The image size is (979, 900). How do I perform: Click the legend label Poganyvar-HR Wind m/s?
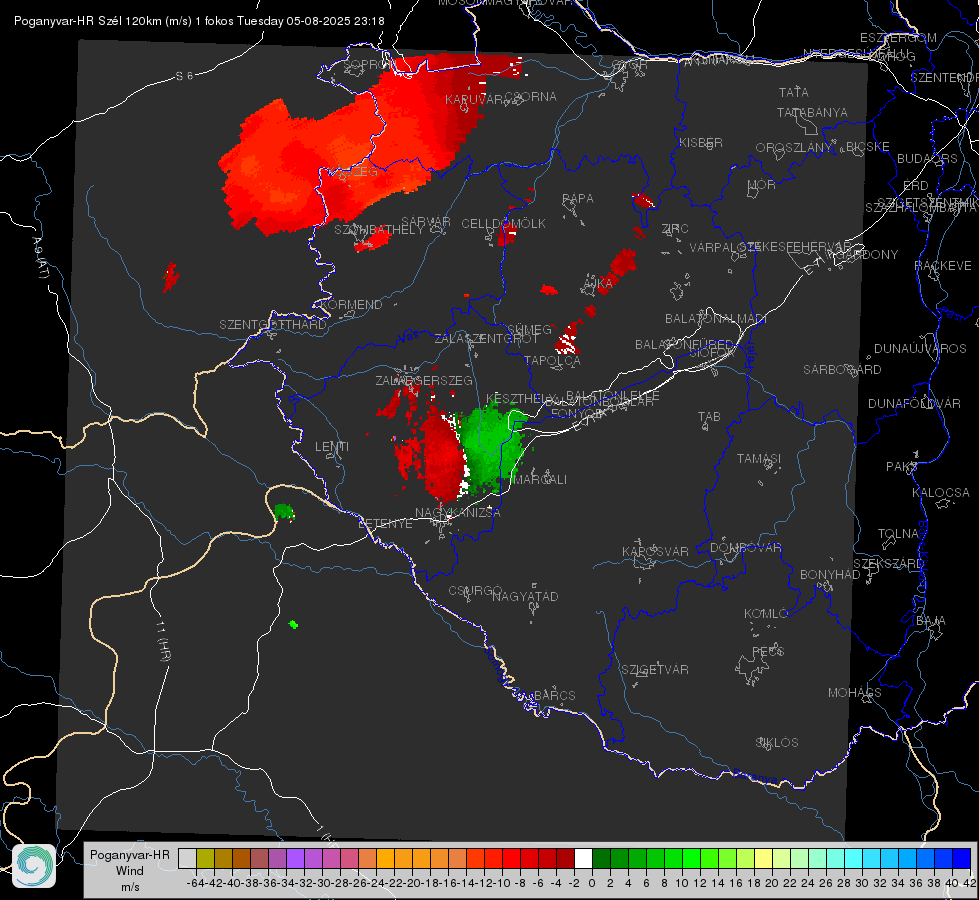click(x=130, y=870)
